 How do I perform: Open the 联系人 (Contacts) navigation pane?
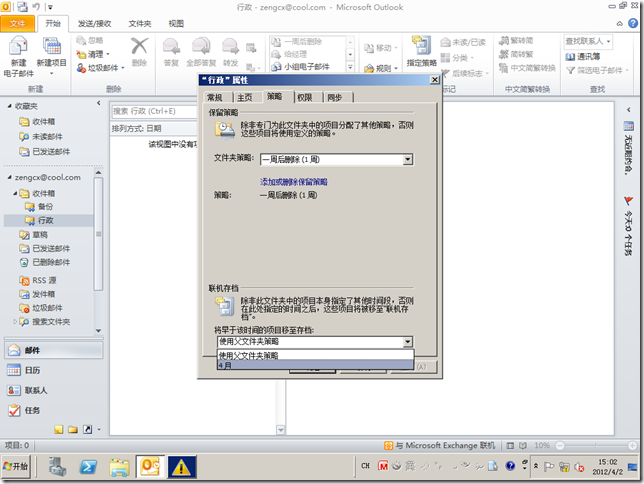coord(35,390)
